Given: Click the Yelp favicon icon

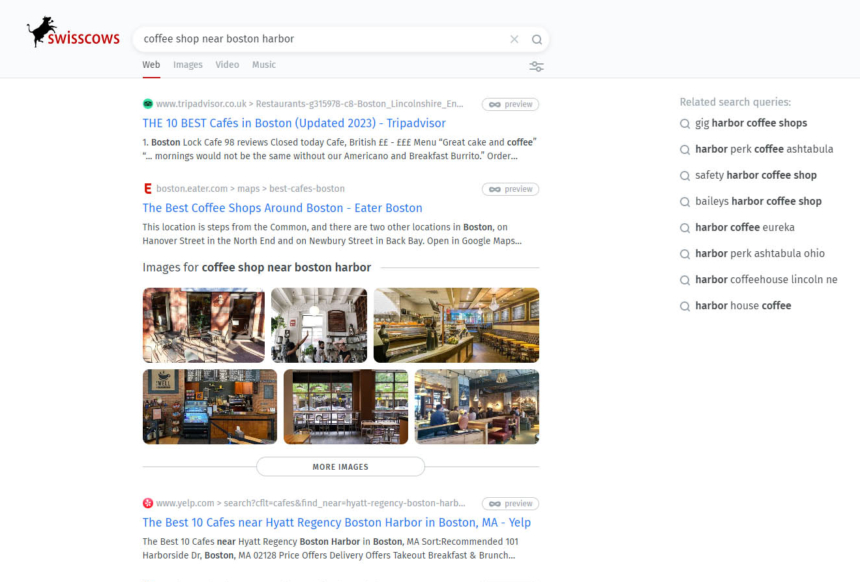Looking at the screenshot, I should (148, 503).
